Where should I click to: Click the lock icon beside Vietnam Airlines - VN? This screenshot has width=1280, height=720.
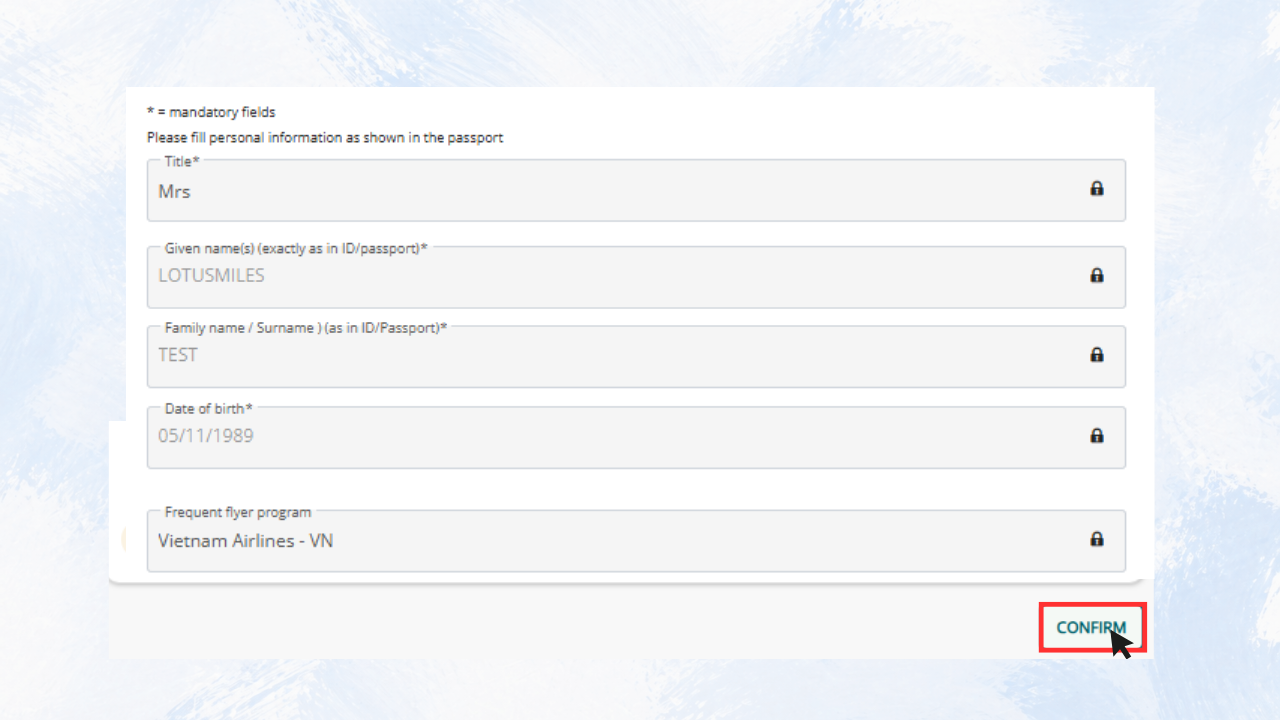1097,539
